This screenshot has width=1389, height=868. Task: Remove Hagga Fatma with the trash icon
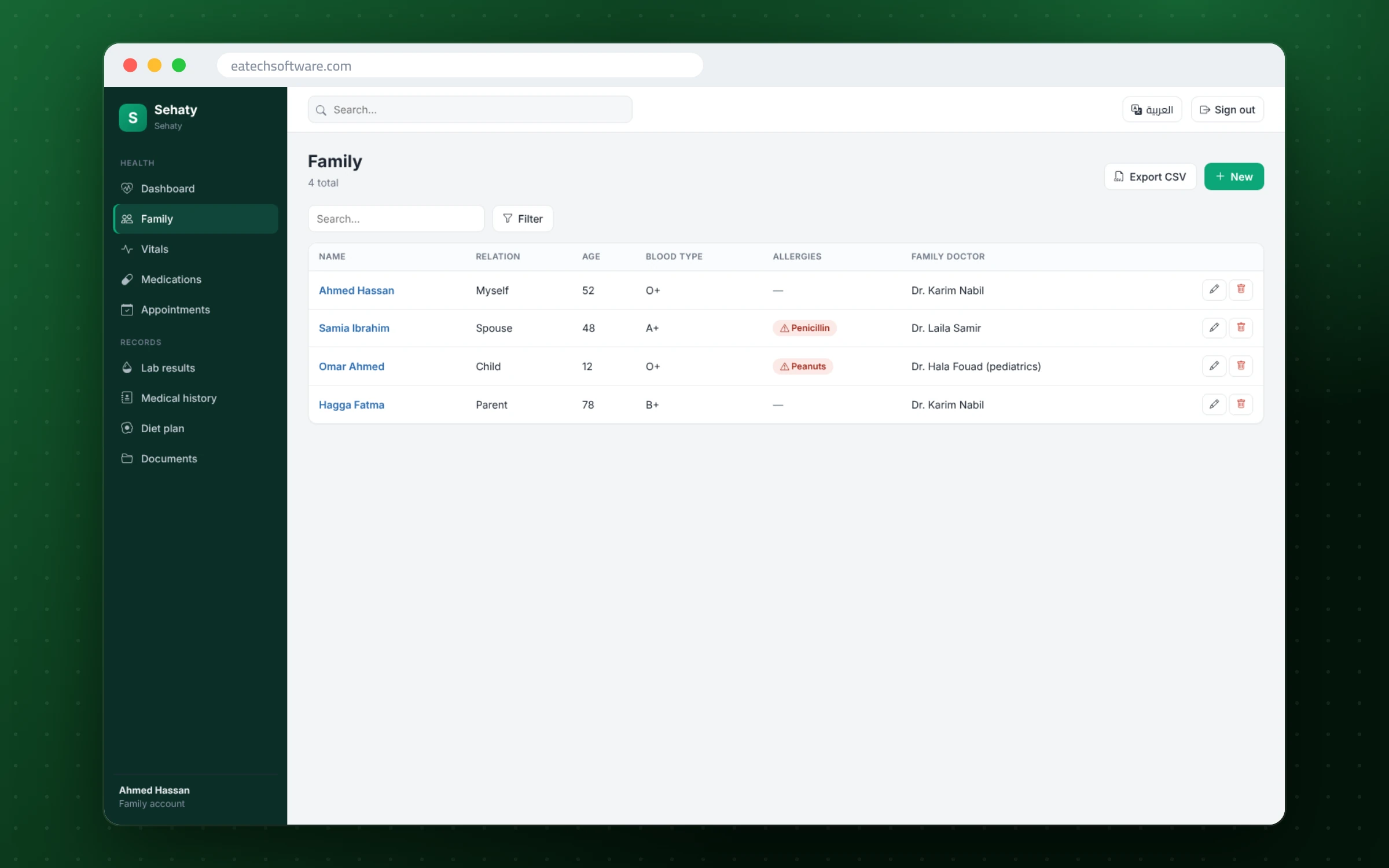pos(1241,404)
